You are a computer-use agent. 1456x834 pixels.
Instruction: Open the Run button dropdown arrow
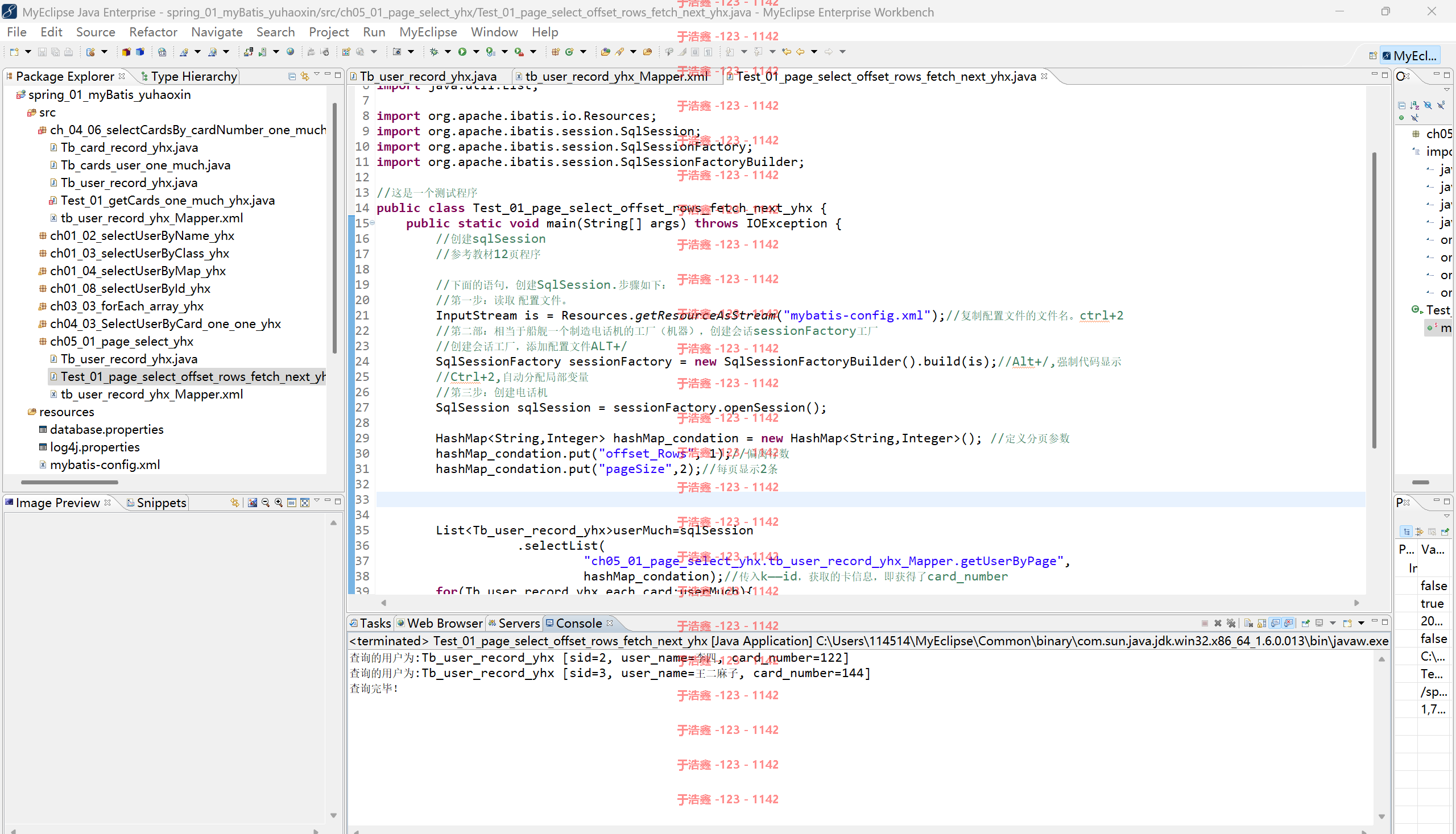pyautogui.click(x=476, y=52)
